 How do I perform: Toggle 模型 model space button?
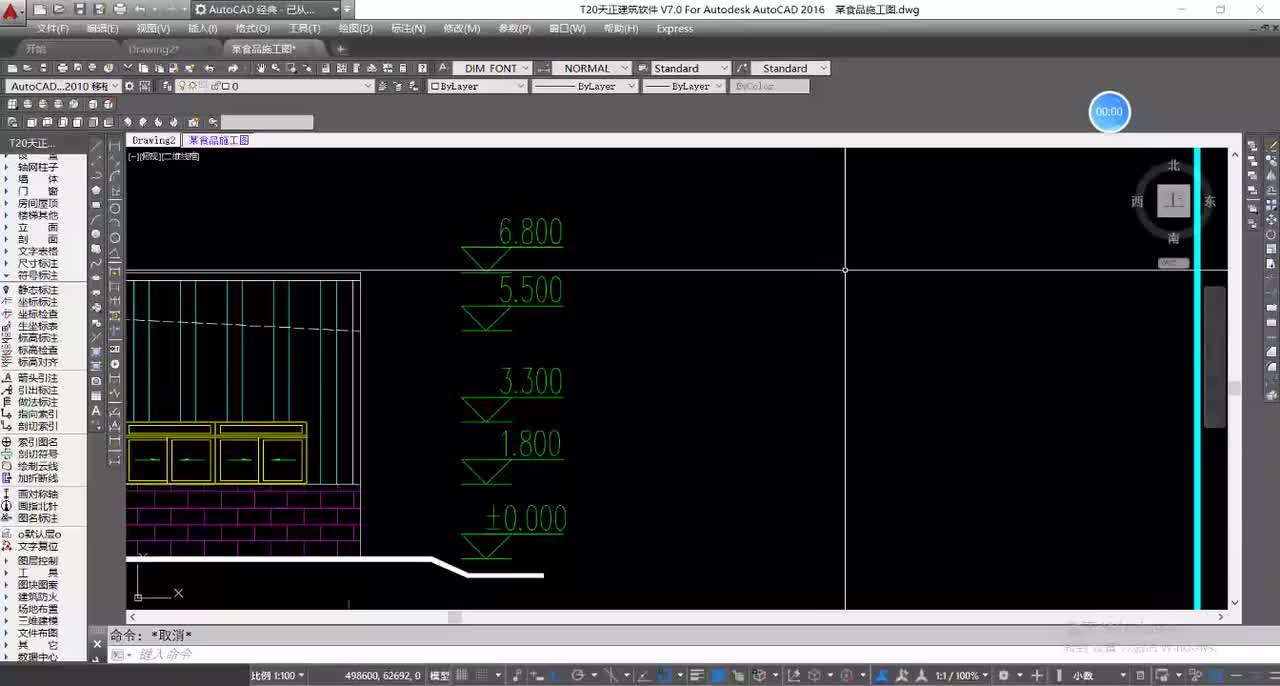point(440,676)
